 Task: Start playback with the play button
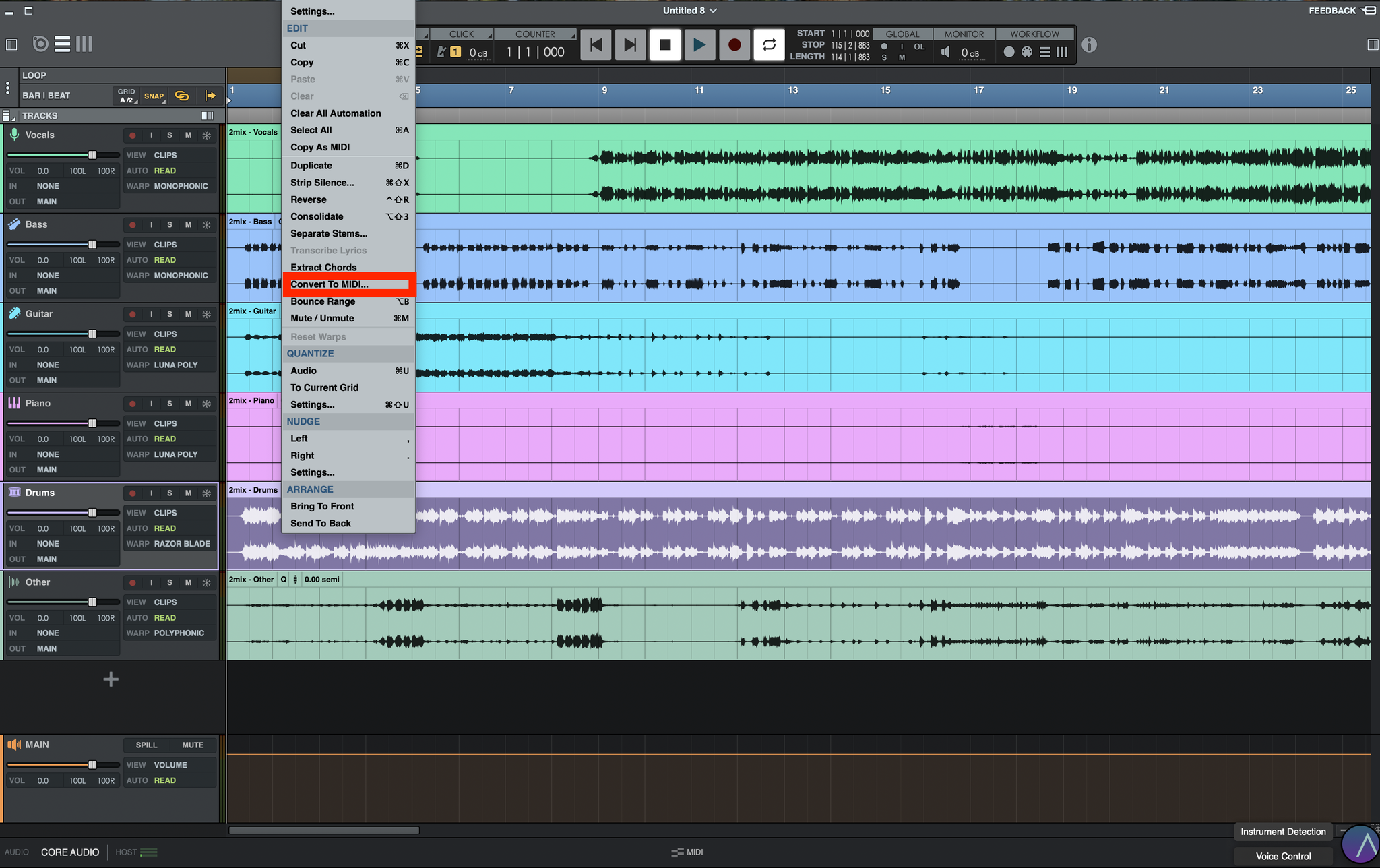(x=699, y=44)
